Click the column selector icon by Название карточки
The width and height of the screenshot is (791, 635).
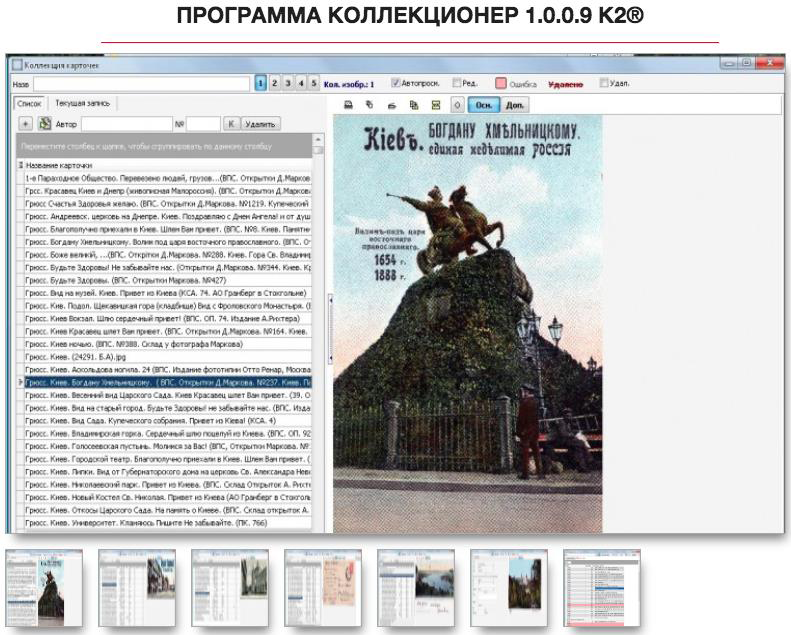tap(21, 165)
